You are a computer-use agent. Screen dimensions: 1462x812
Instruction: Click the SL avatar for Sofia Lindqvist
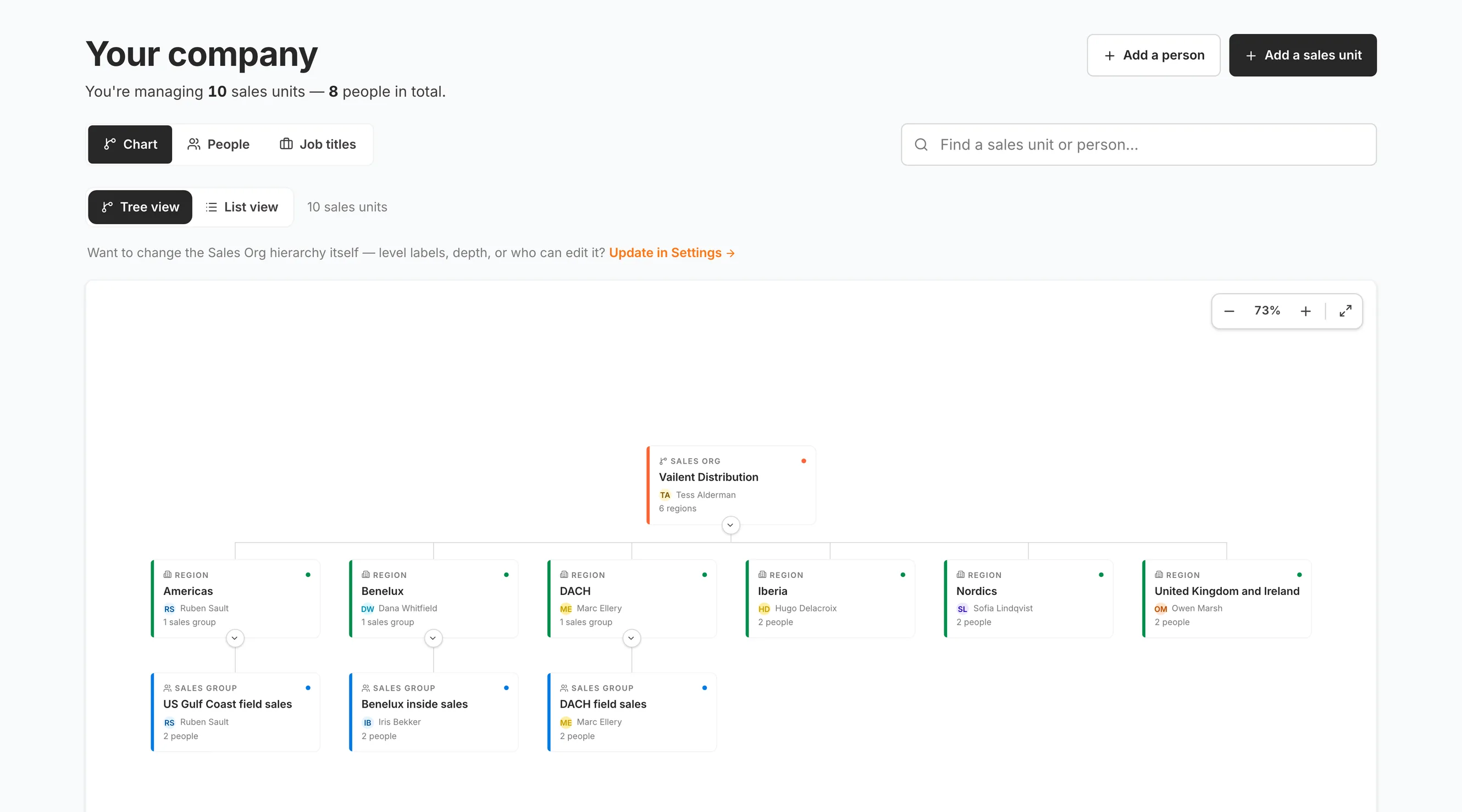point(962,609)
